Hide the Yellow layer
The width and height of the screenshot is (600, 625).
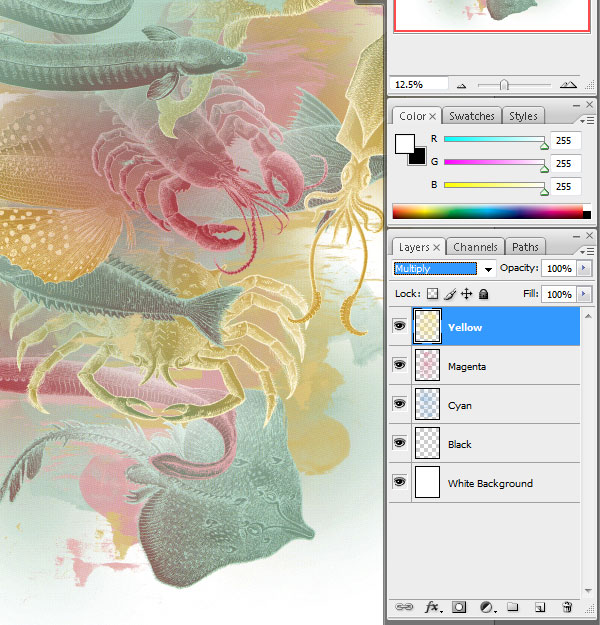[x=399, y=326]
